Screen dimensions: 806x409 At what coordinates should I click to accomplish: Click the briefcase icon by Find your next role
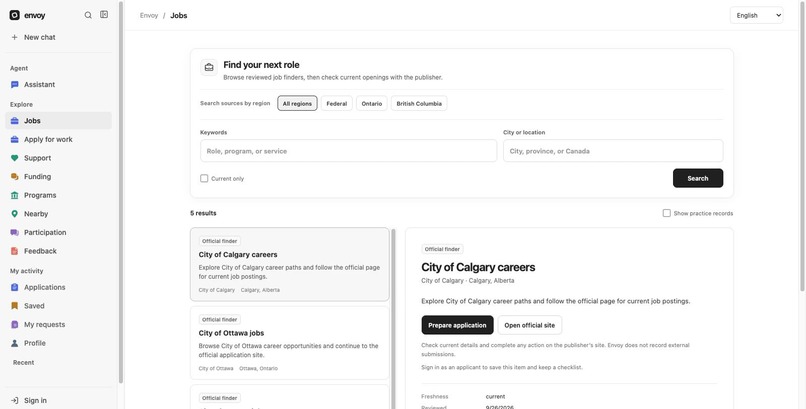tap(209, 67)
